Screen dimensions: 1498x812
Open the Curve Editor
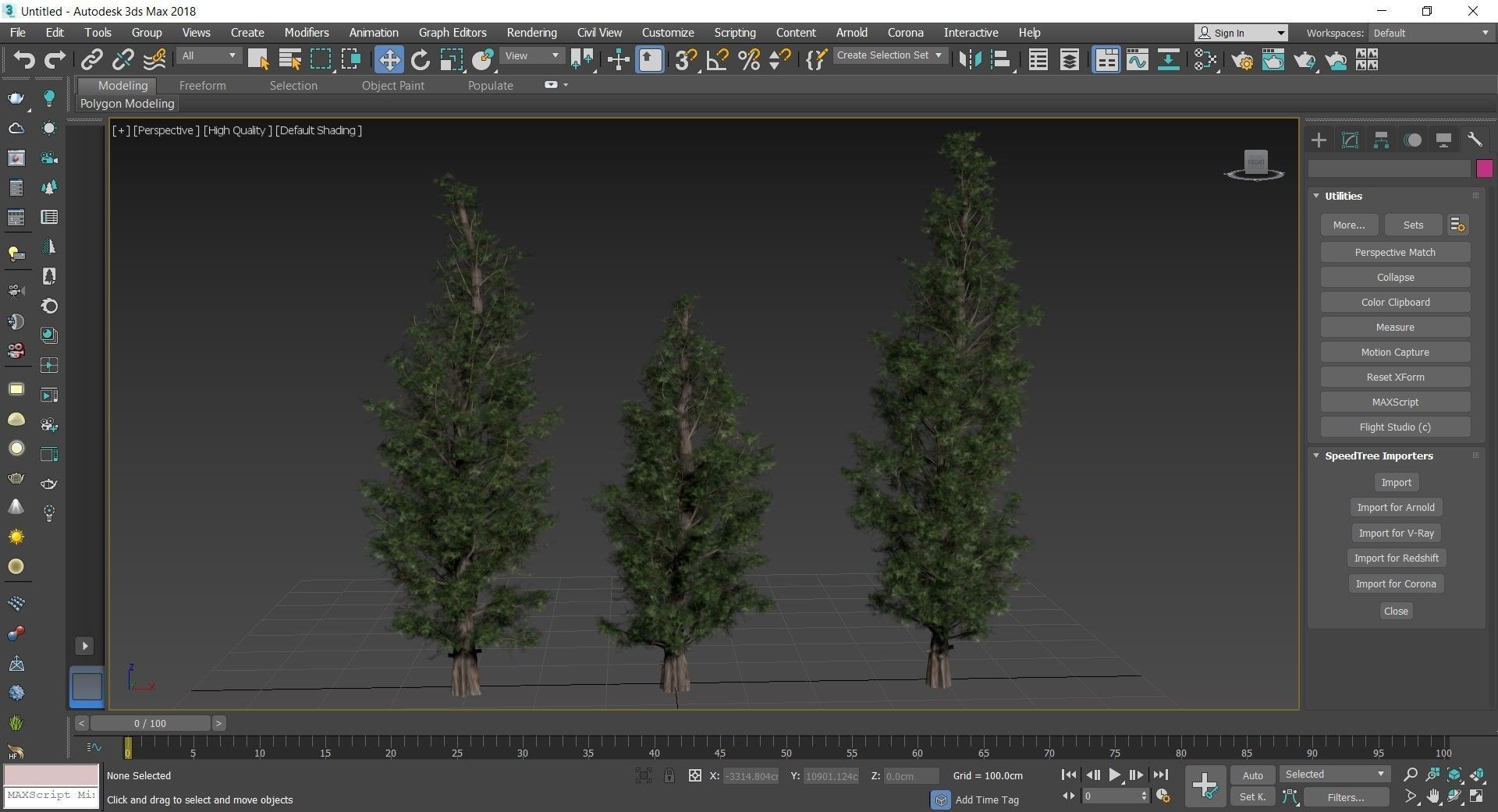(1138, 59)
